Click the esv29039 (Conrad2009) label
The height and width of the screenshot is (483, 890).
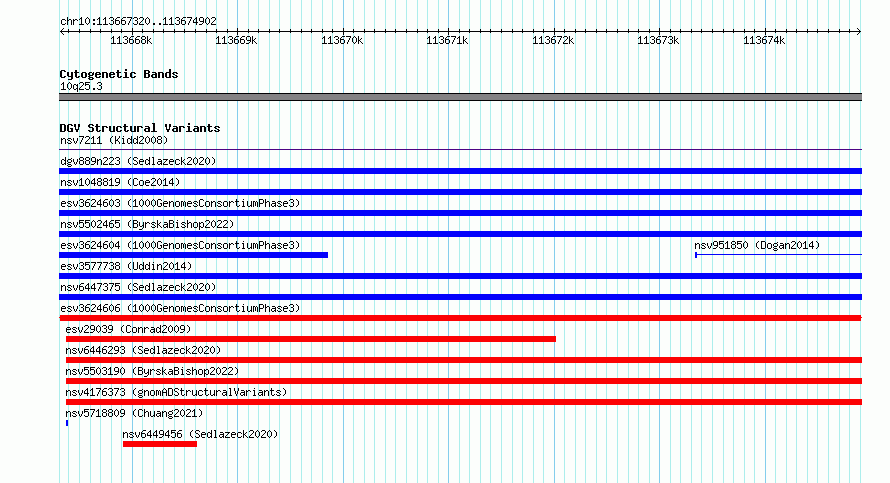[x=128, y=329]
